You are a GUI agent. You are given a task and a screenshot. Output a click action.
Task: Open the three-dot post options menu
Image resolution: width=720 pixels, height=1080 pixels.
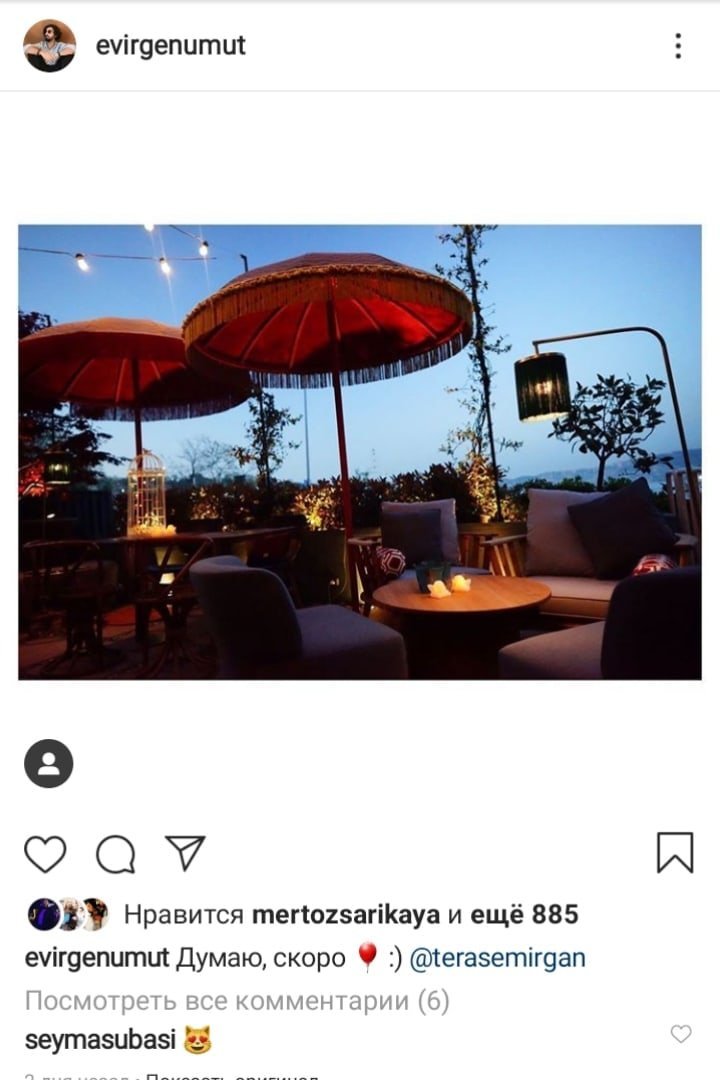coord(678,46)
